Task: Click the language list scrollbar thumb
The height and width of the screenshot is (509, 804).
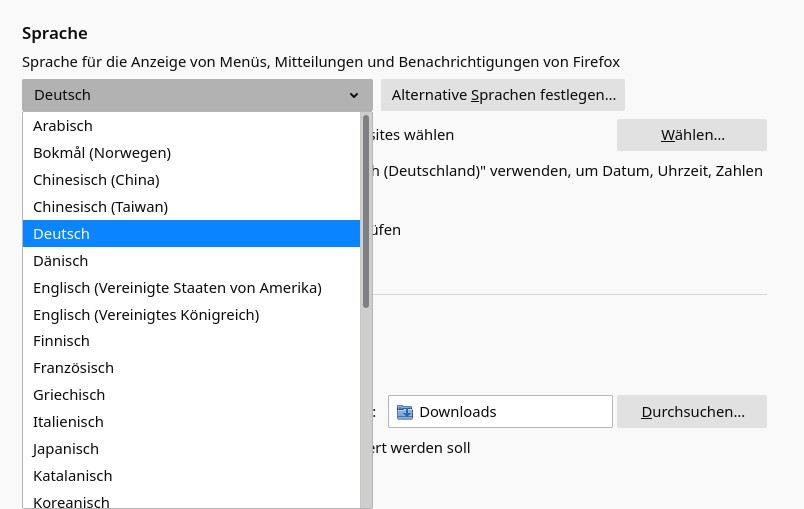Action: click(366, 210)
